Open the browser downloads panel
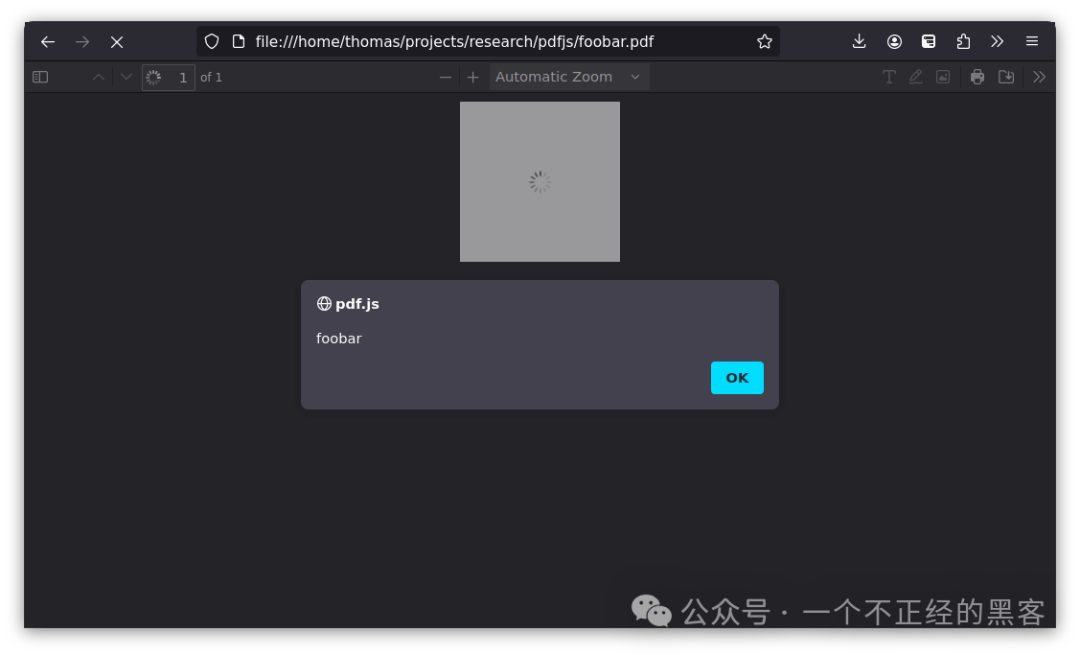 (x=859, y=41)
